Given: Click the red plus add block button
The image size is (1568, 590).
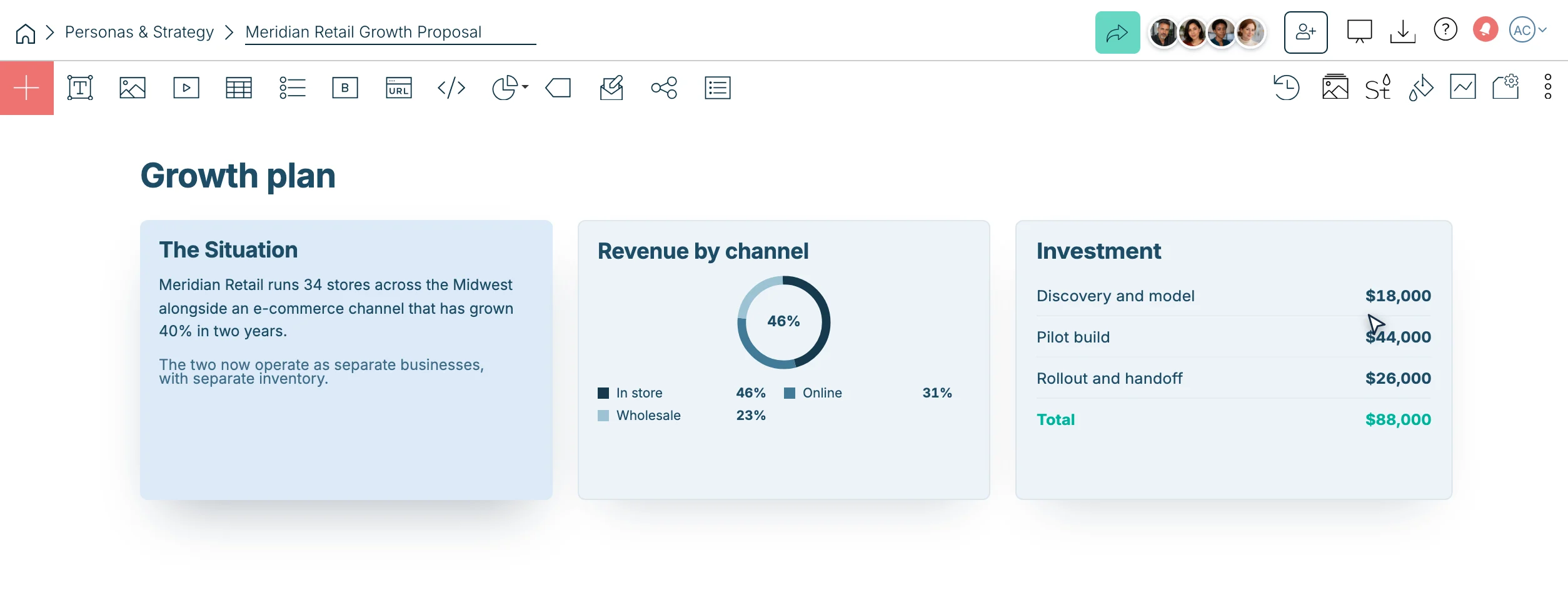Looking at the screenshot, I should click(26, 88).
